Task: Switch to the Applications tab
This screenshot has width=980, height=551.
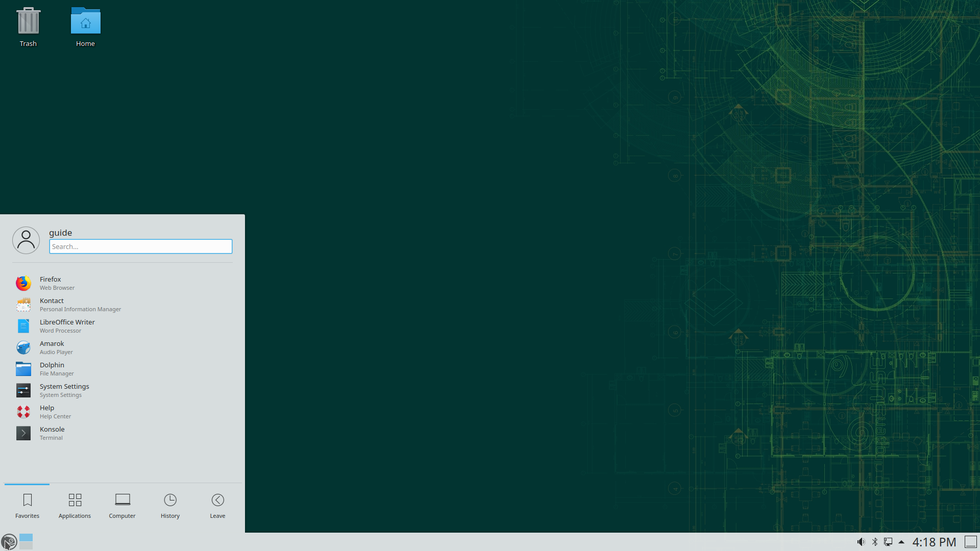Action: click(x=75, y=505)
